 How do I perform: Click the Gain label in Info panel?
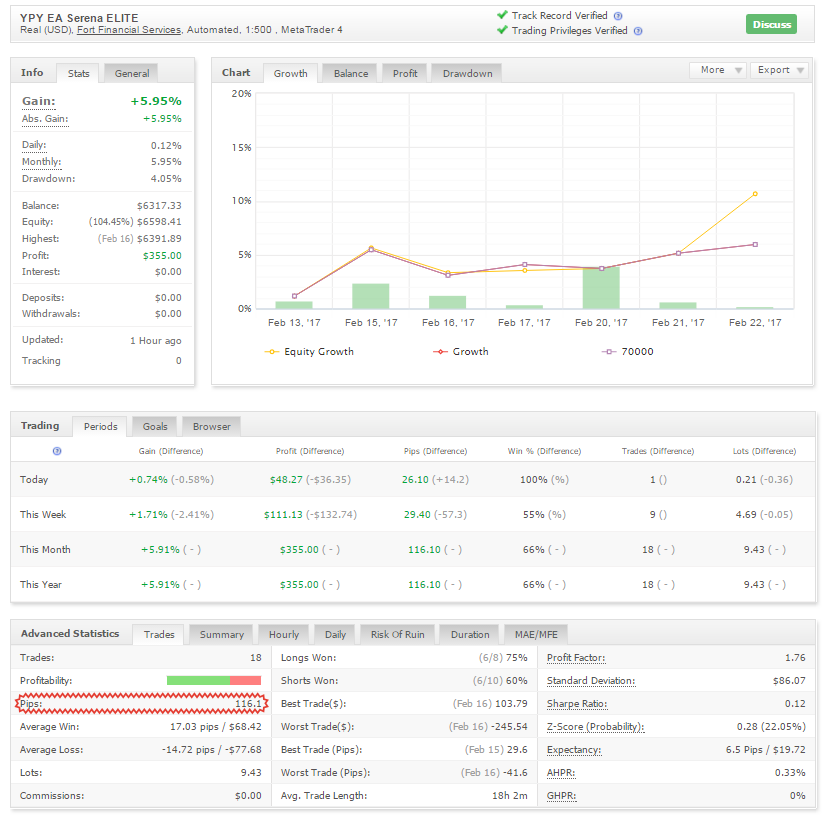(x=38, y=101)
